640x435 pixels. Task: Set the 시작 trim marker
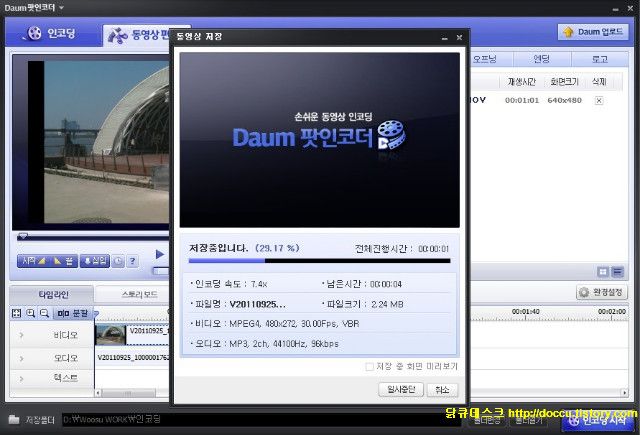pyautogui.click(x=34, y=261)
